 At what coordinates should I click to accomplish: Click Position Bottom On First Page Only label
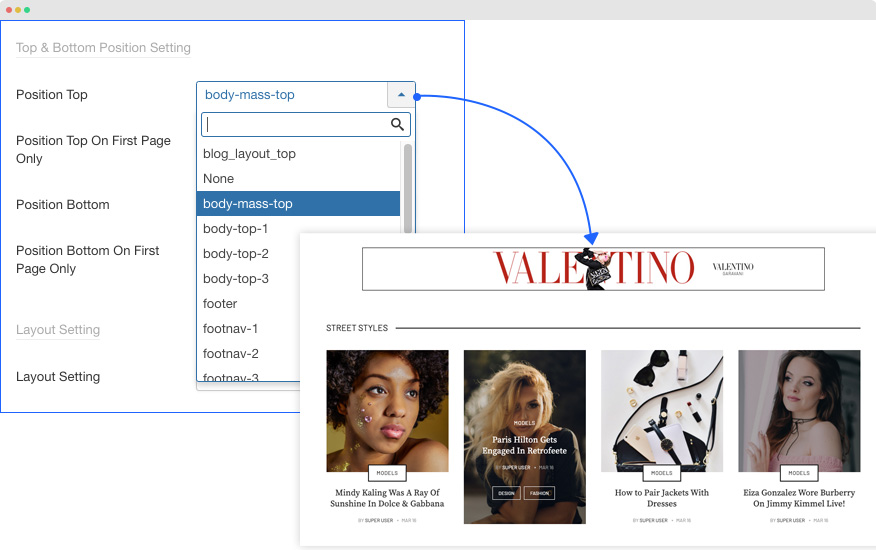pos(88,259)
